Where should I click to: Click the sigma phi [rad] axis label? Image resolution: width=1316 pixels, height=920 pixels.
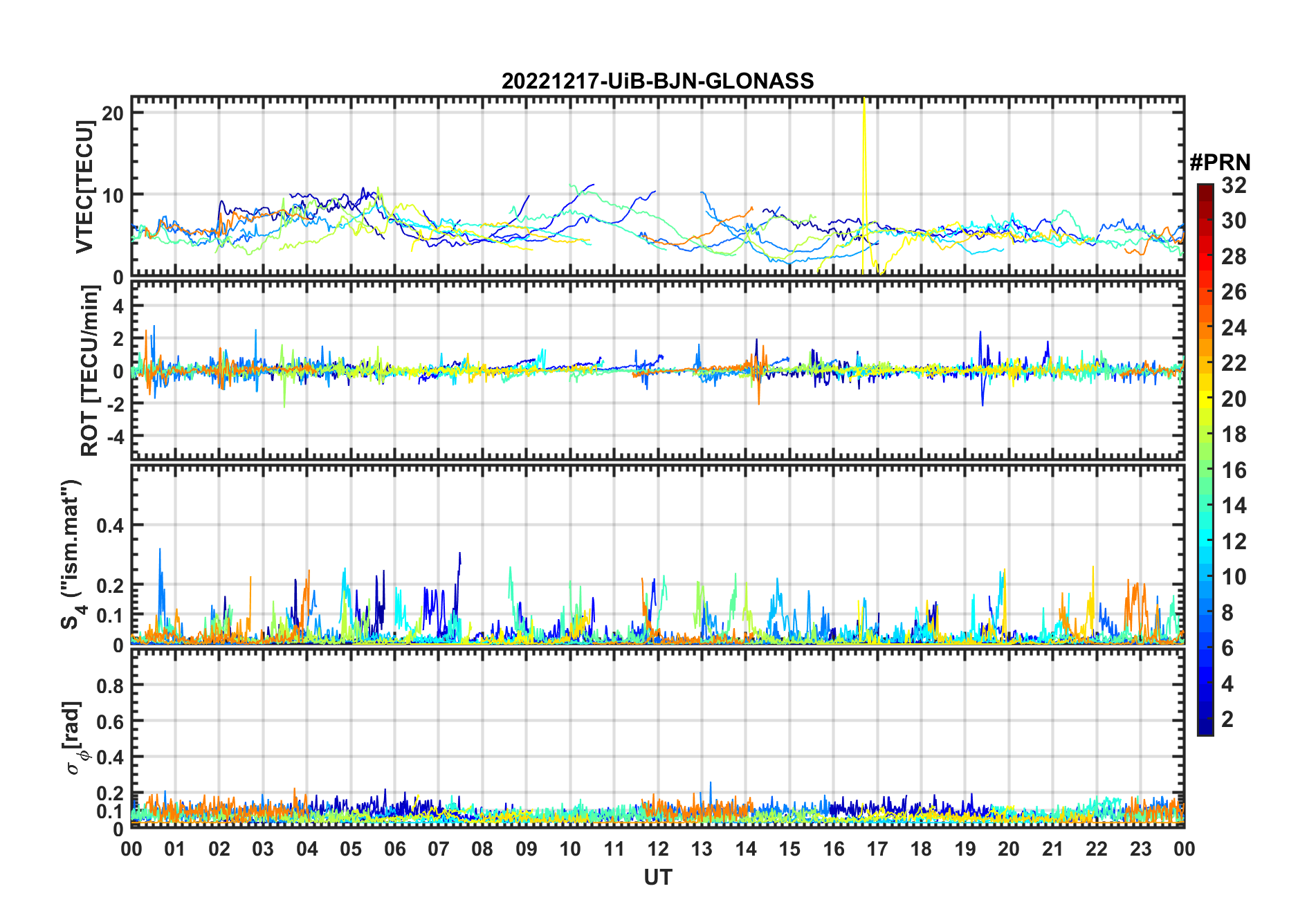click(75, 737)
